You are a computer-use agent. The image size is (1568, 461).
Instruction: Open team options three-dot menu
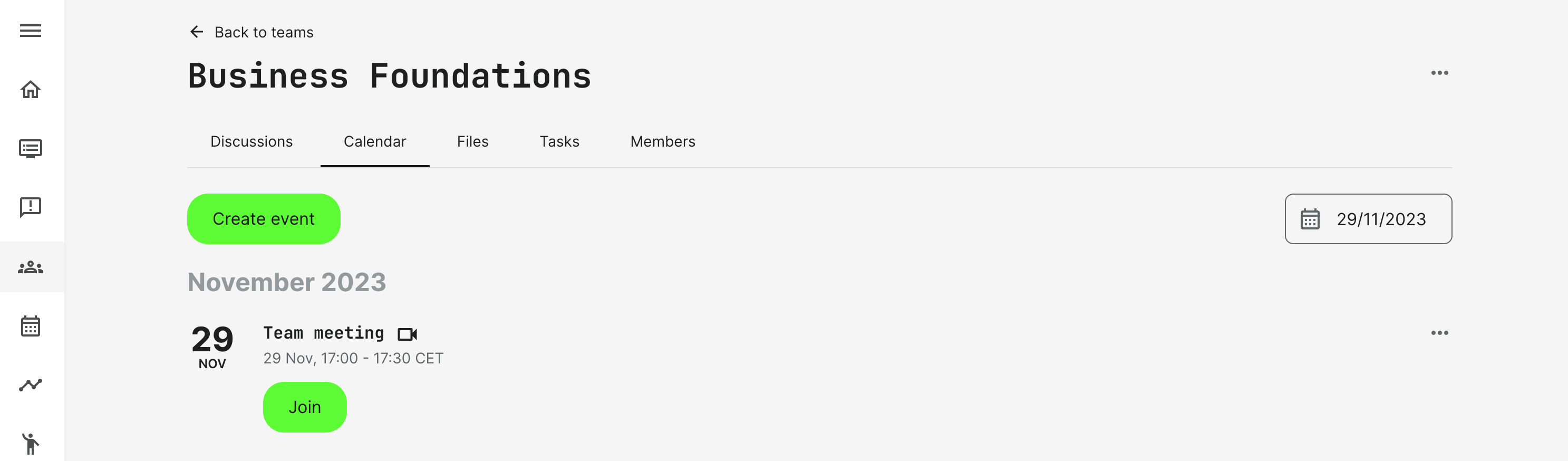(x=1439, y=73)
